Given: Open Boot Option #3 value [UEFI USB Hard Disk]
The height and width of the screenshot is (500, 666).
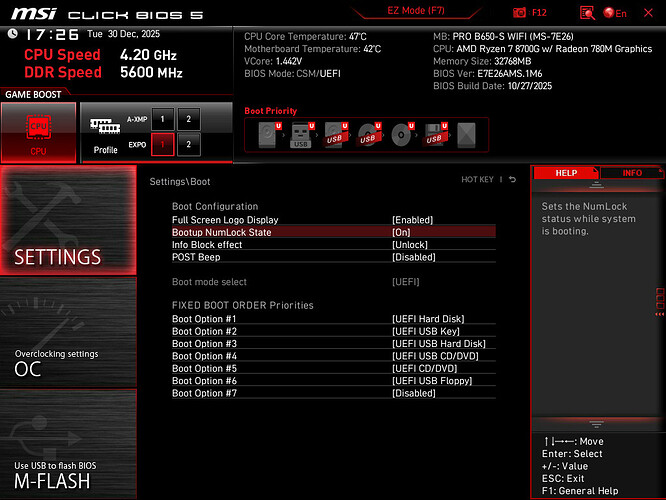Looking at the screenshot, I should click(439, 344).
